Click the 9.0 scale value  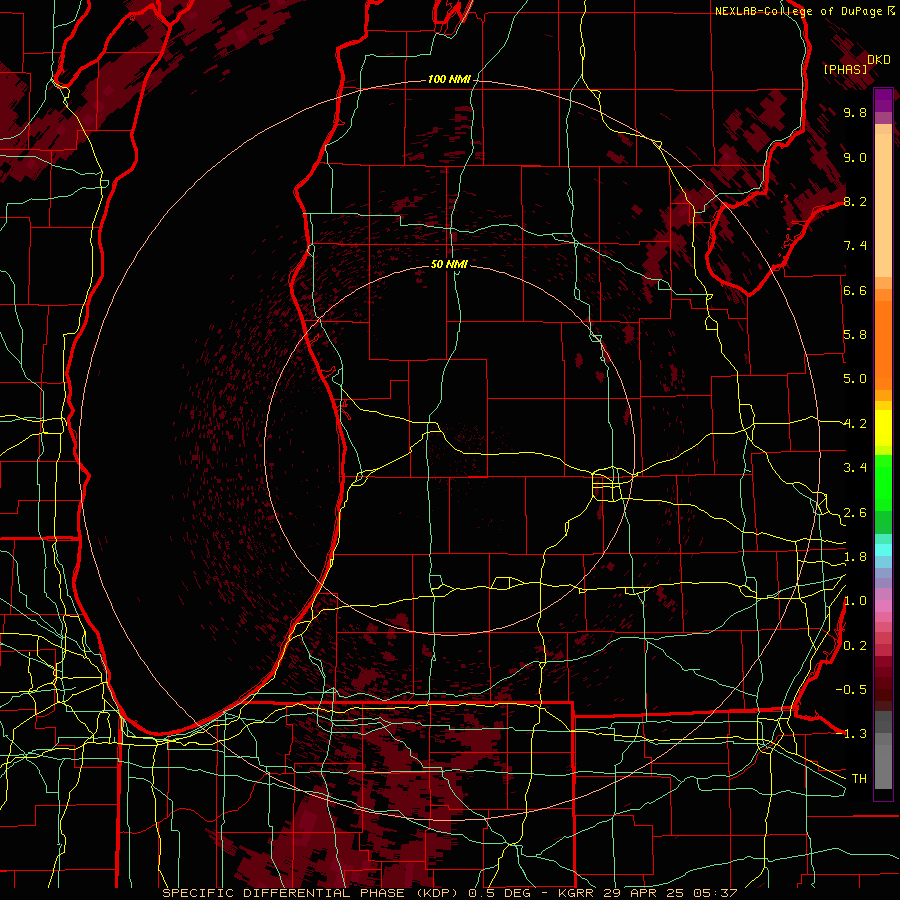[x=855, y=158]
